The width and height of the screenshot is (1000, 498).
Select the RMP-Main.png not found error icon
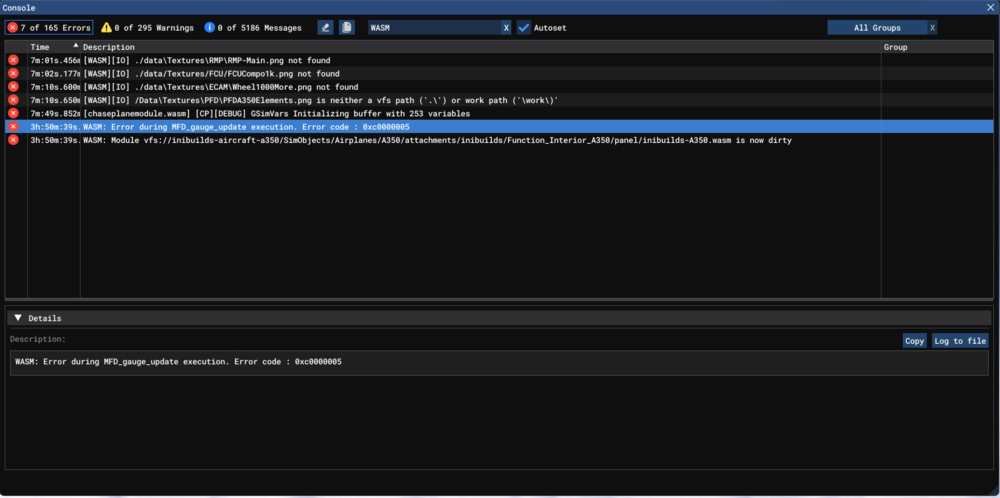[x=13, y=61]
